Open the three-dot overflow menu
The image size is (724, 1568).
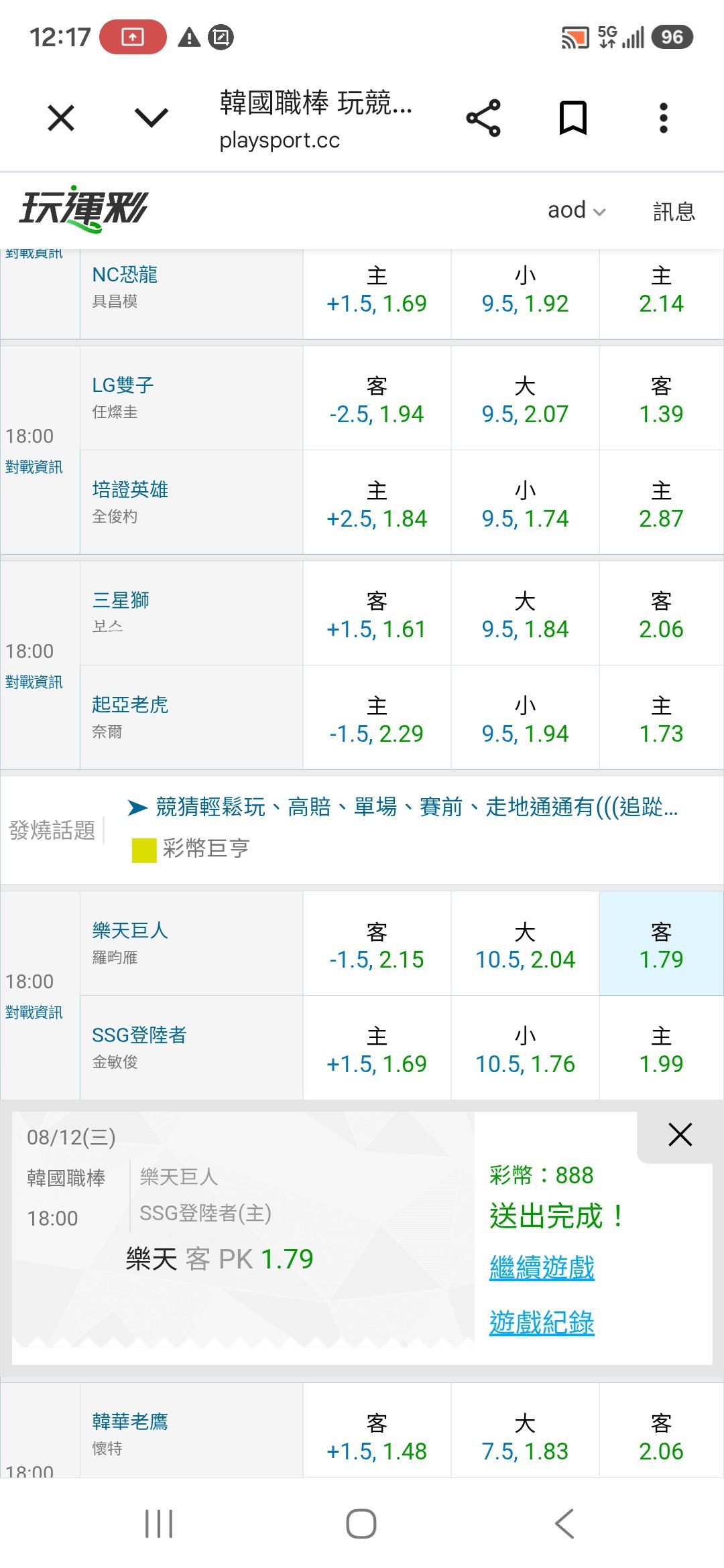(x=663, y=119)
